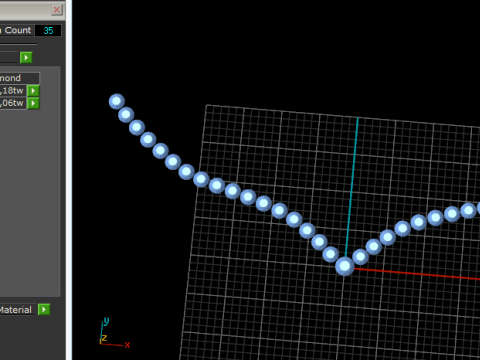Click the Count label
Screen dimensions: 480x360
coord(17,30)
